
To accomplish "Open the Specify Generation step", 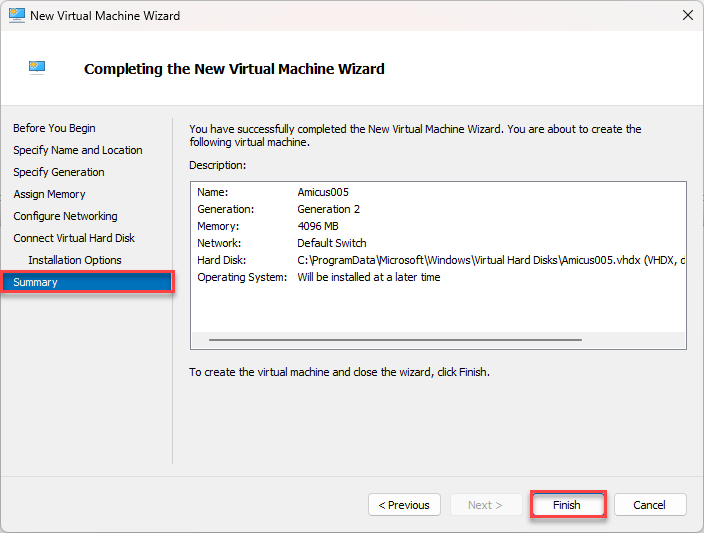I will pyautogui.click(x=59, y=172).
